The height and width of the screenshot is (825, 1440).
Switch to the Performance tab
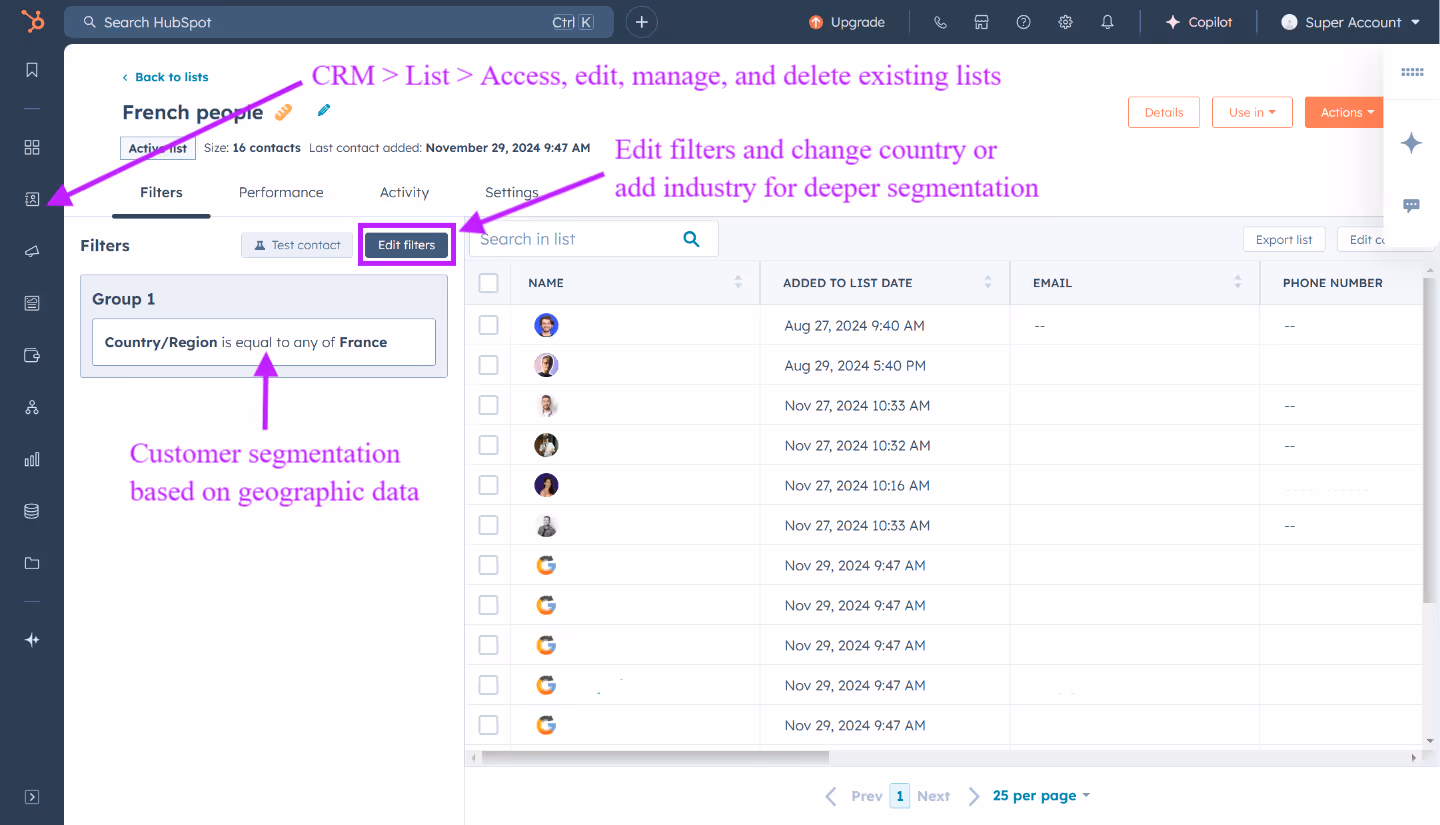[281, 192]
